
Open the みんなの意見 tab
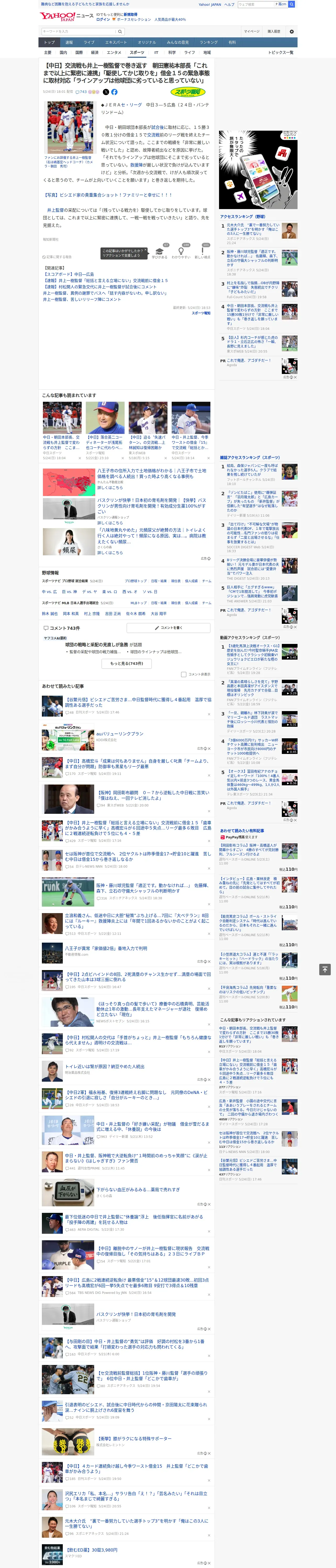click(x=178, y=43)
